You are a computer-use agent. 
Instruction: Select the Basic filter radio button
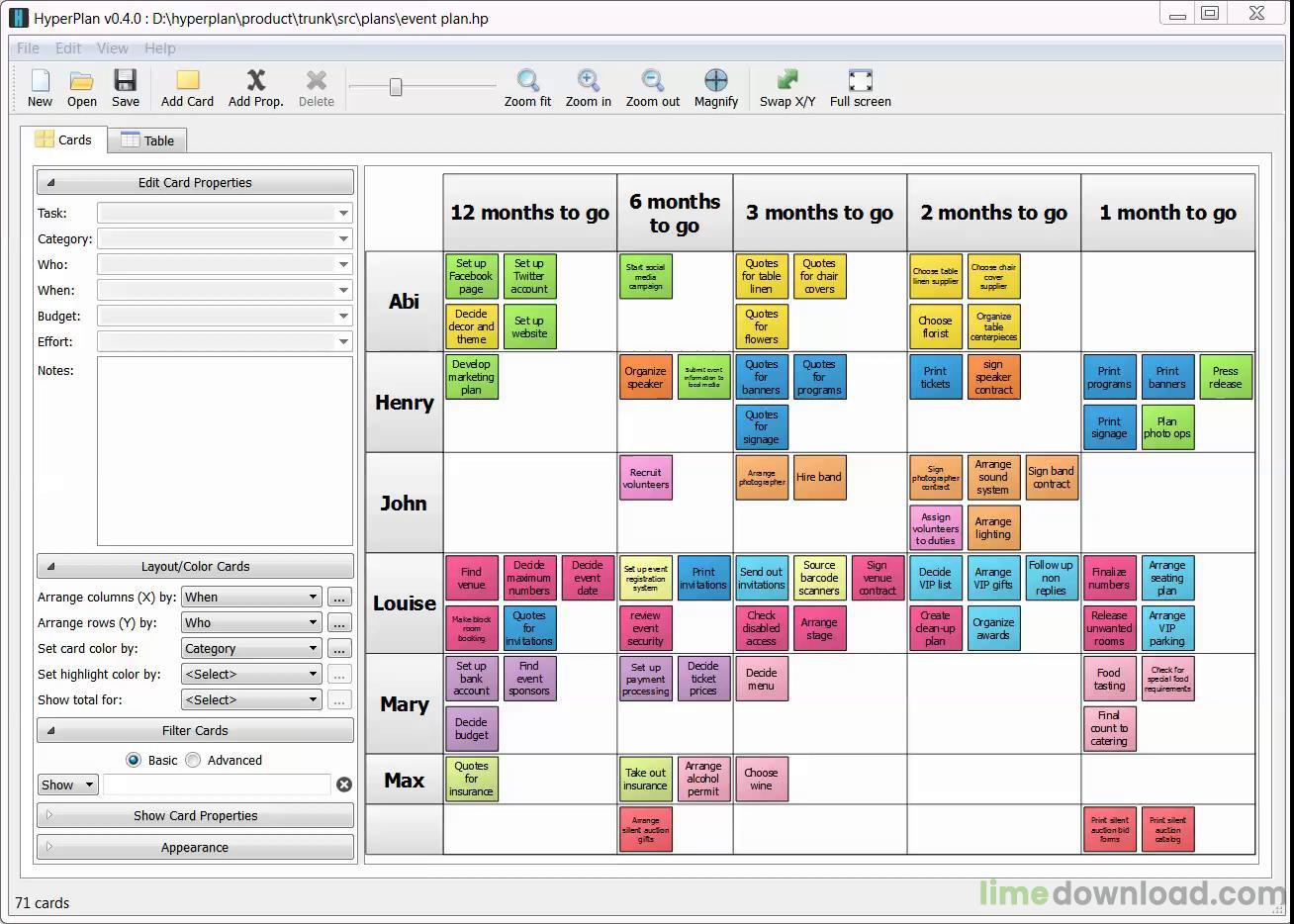coord(134,760)
